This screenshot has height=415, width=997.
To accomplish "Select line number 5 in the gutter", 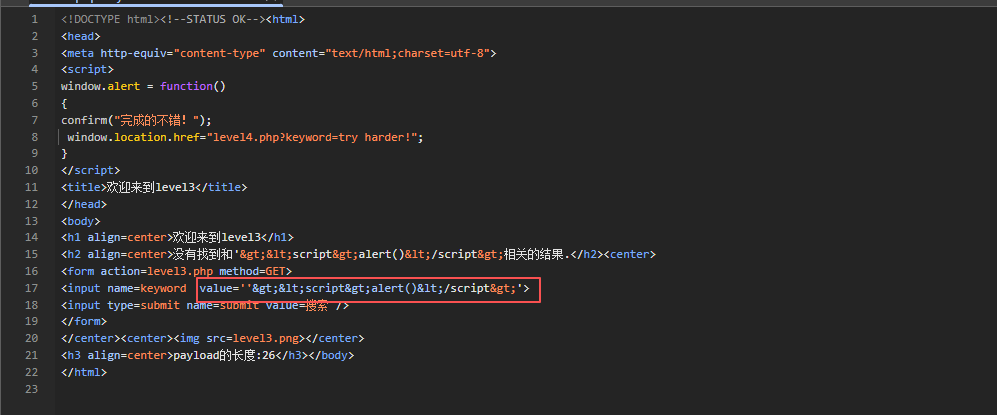I will point(35,86).
